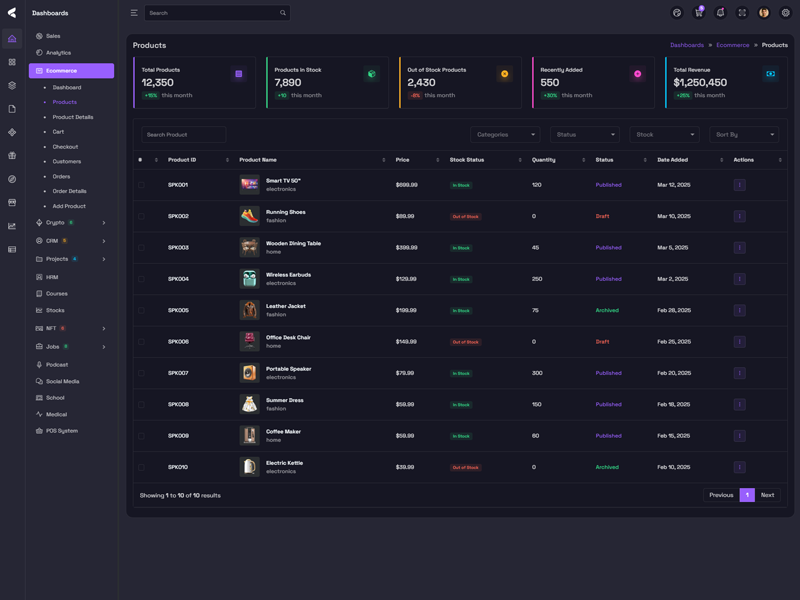This screenshot has width=800, height=600.
Task: Go to Add Product in sidebar
Action: (69, 206)
